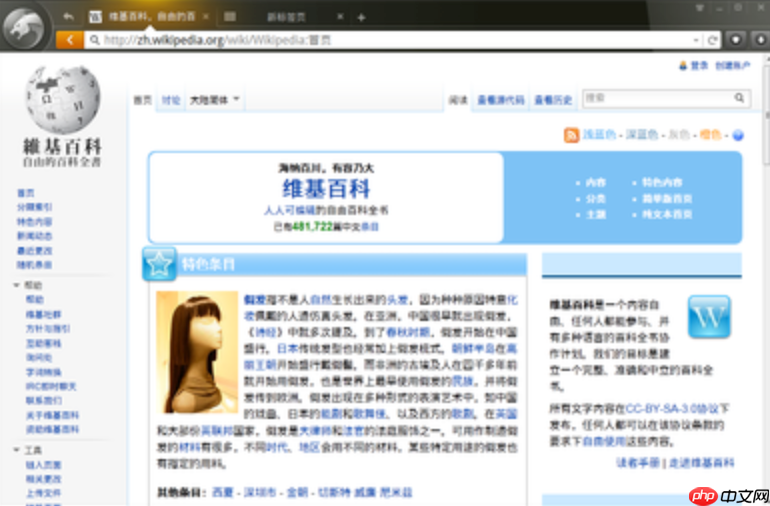Open 上传文件 under 工具
Viewport: 770px width, 506px height.
[x=43, y=493]
